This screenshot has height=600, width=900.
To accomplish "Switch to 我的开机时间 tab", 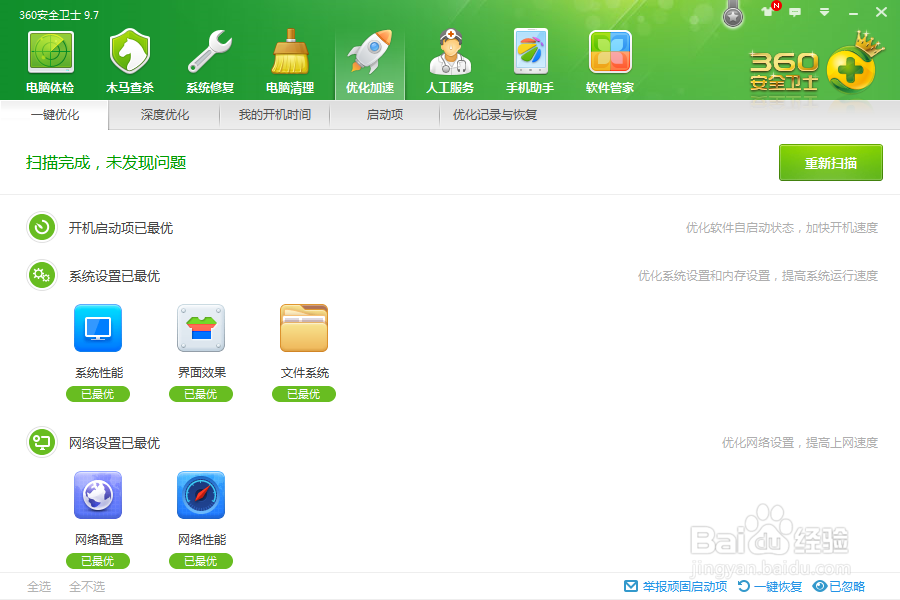I will pos(275,115).
